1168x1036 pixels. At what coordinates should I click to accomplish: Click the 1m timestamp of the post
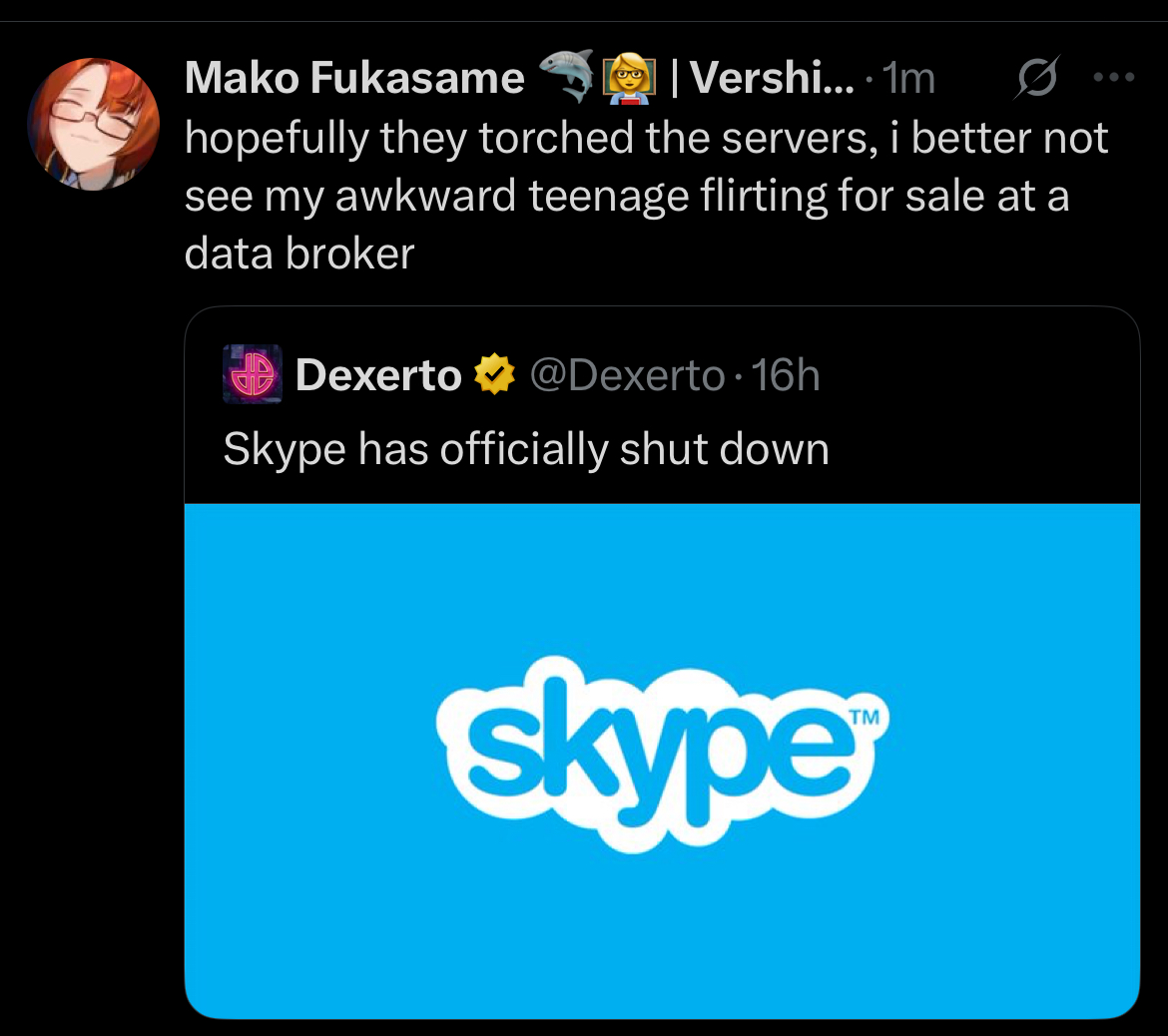pyautogui.click(x=909, y=78)
